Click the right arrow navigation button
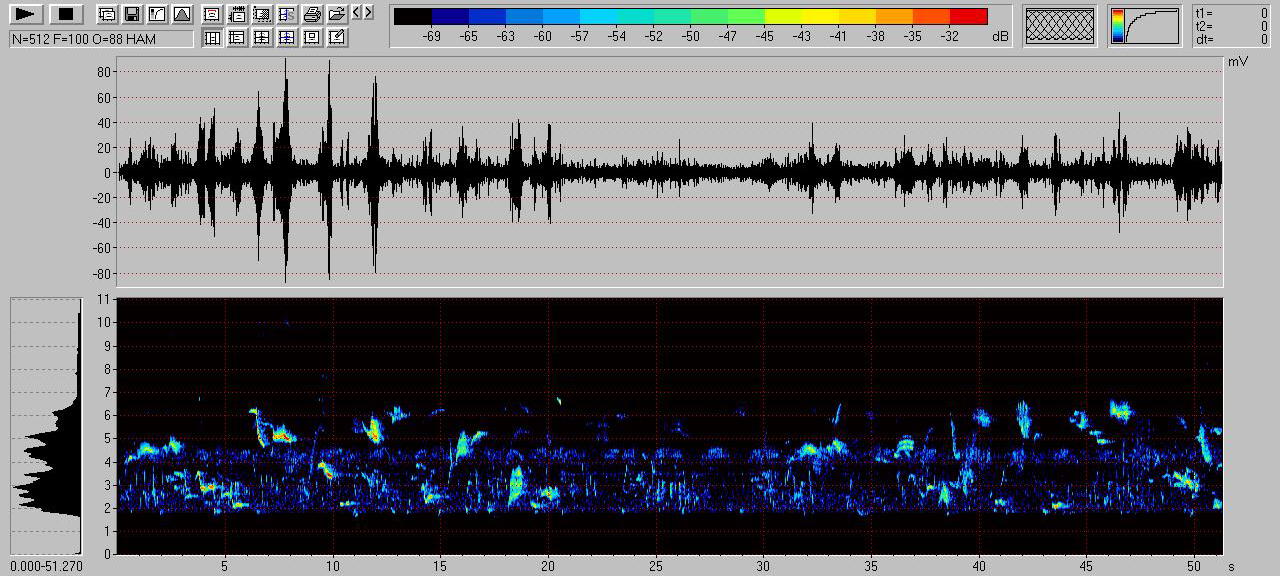Screen dimensions: 1280x576 click(369, 13)
